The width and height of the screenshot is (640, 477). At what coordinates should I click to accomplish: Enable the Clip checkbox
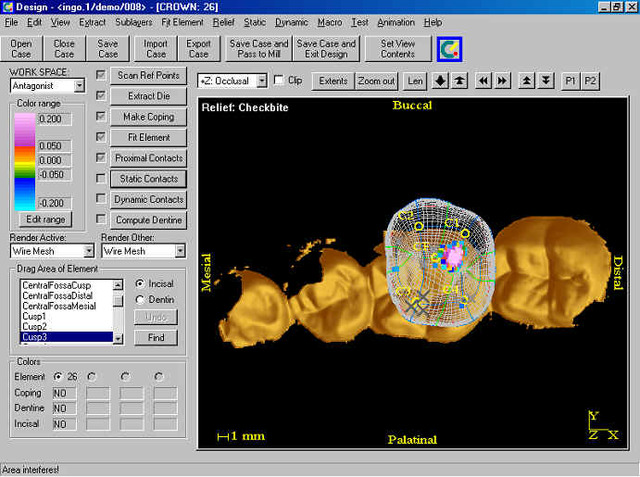tap(279, 80)
